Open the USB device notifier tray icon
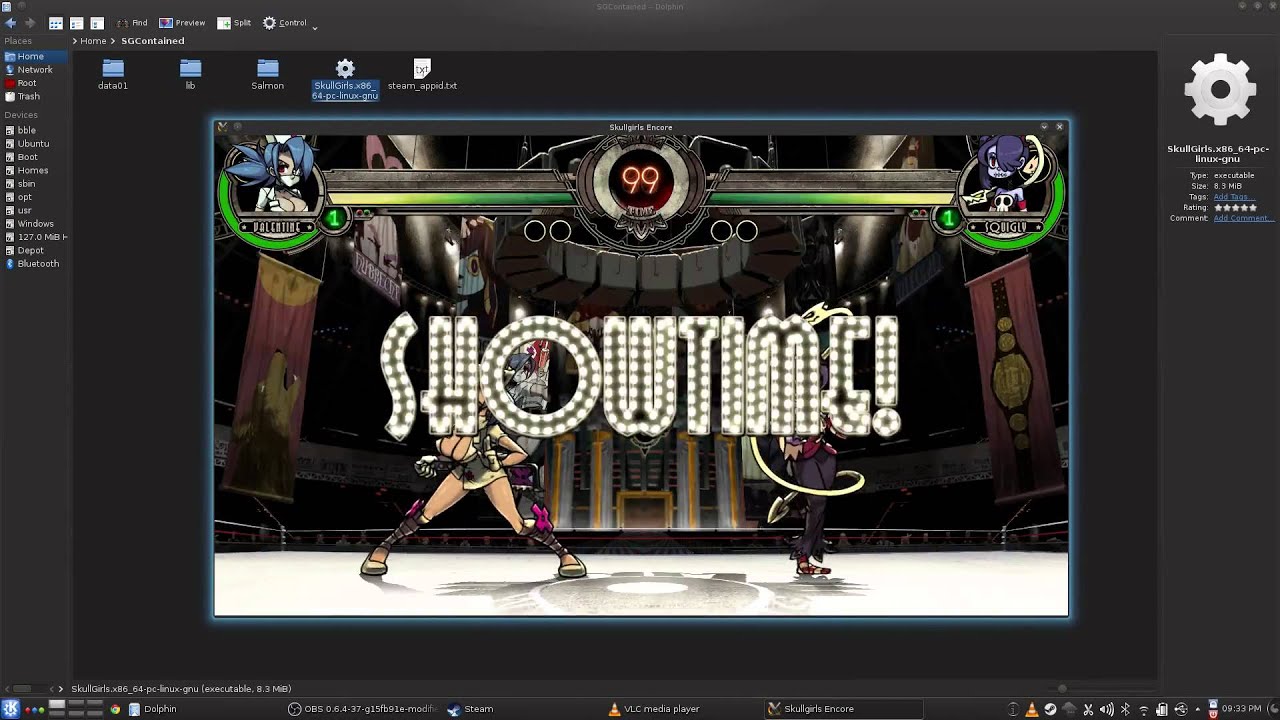The image size is (1280, 720). point(1181,709)
